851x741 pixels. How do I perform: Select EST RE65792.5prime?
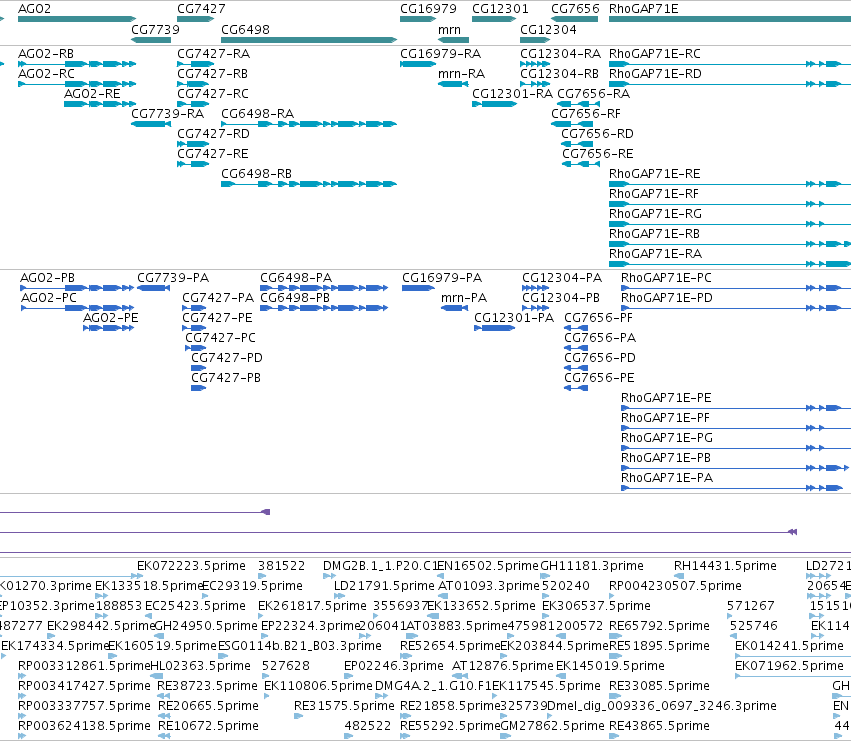click(659, 626)
